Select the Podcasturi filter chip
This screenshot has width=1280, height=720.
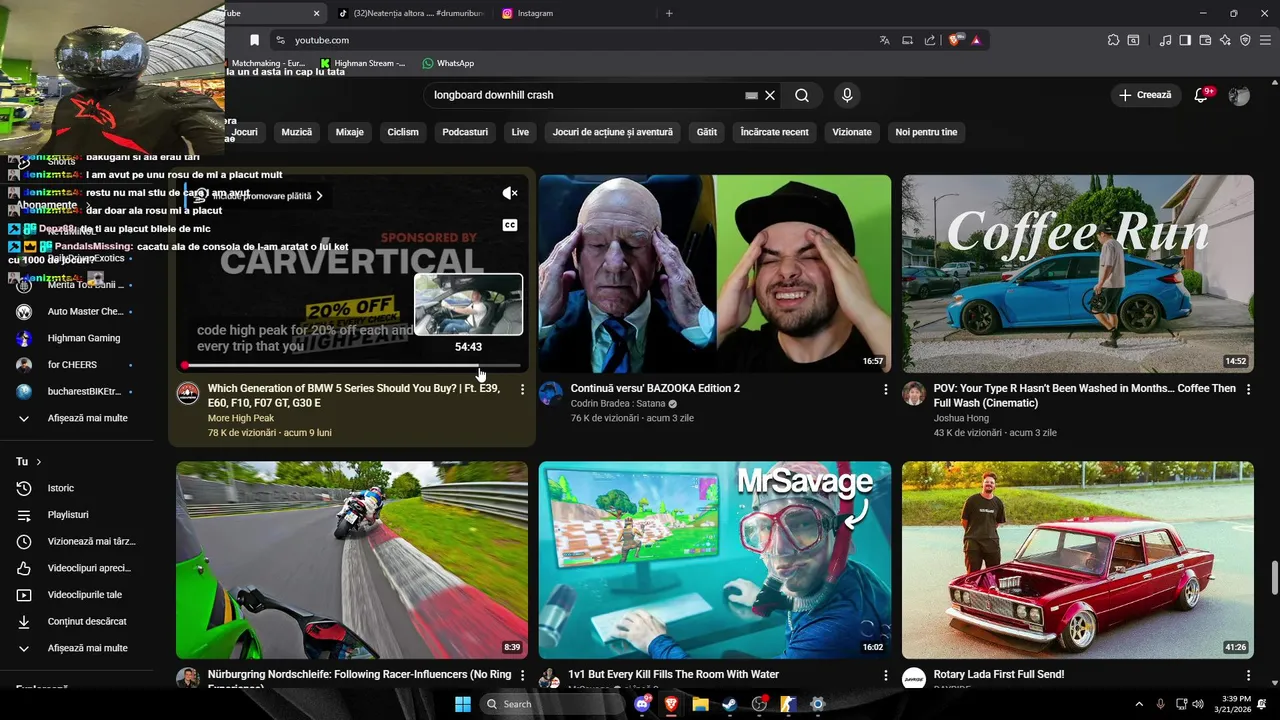465,132
